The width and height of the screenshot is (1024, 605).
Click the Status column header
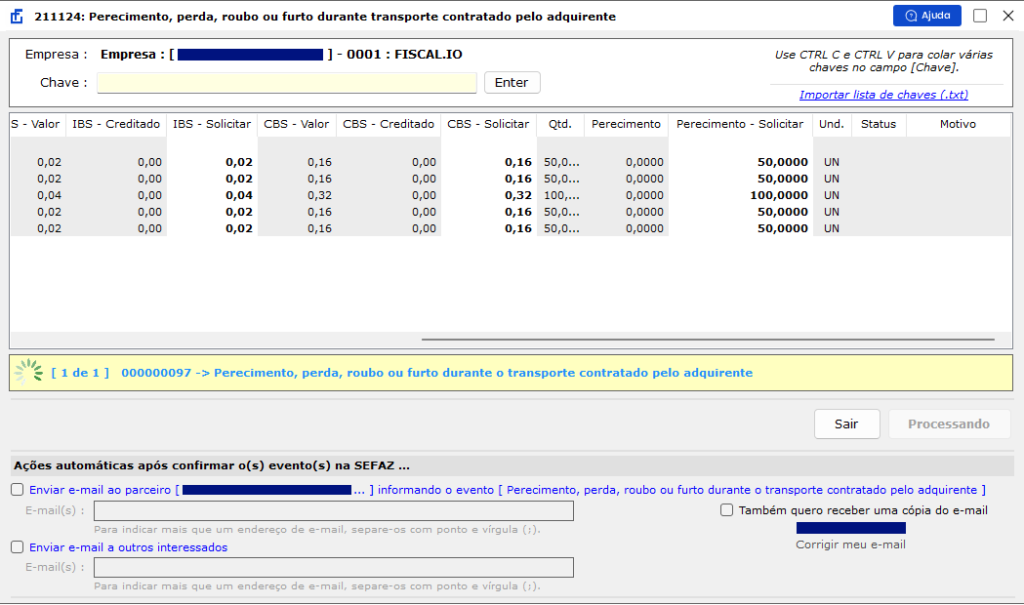(x=878, y=124)
